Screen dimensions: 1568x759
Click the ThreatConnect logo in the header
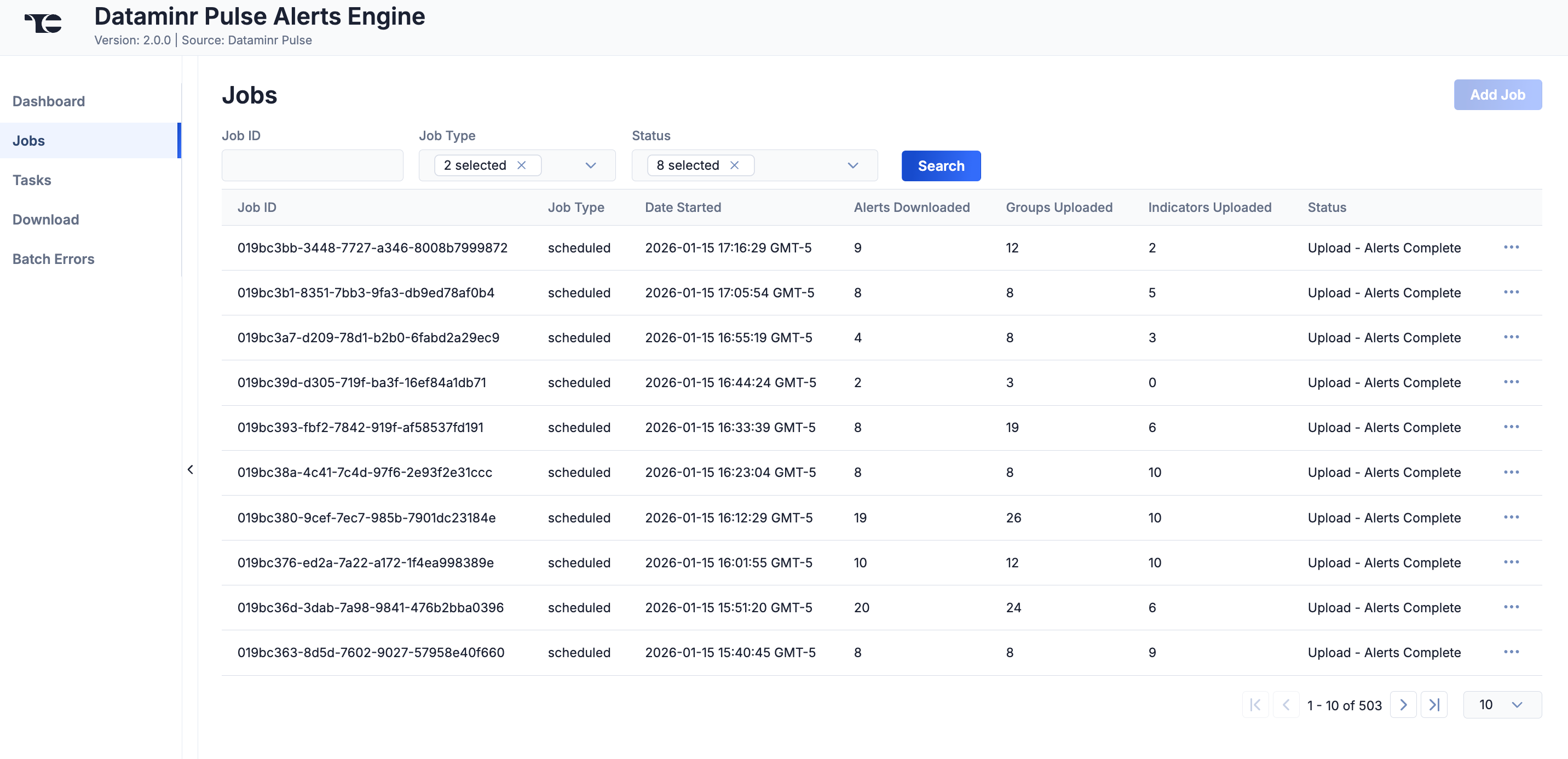tap(43, 23)
